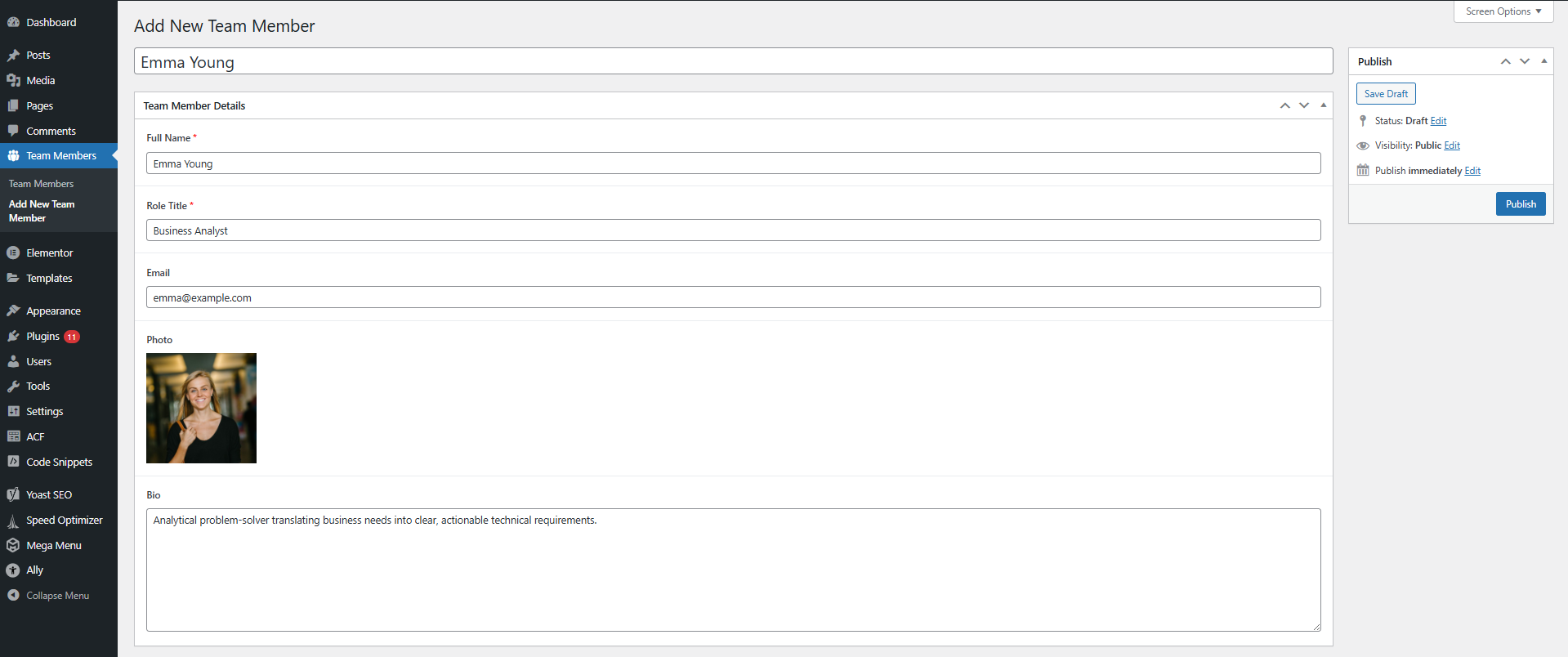Toggle the Team Member Details panel
This screenshot has width=1568, height=657.
[x=1323, y=105]
